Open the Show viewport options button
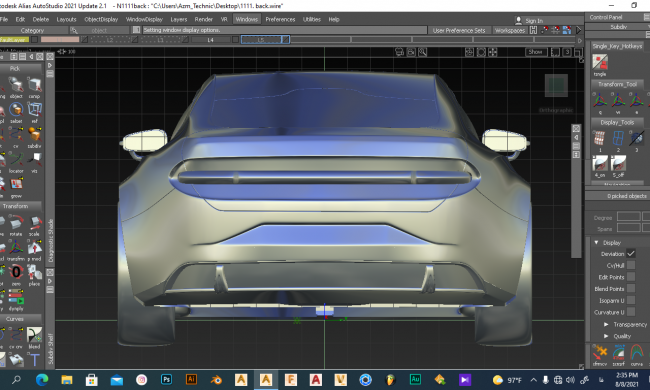Screen dimensions: 650x390 536,52
